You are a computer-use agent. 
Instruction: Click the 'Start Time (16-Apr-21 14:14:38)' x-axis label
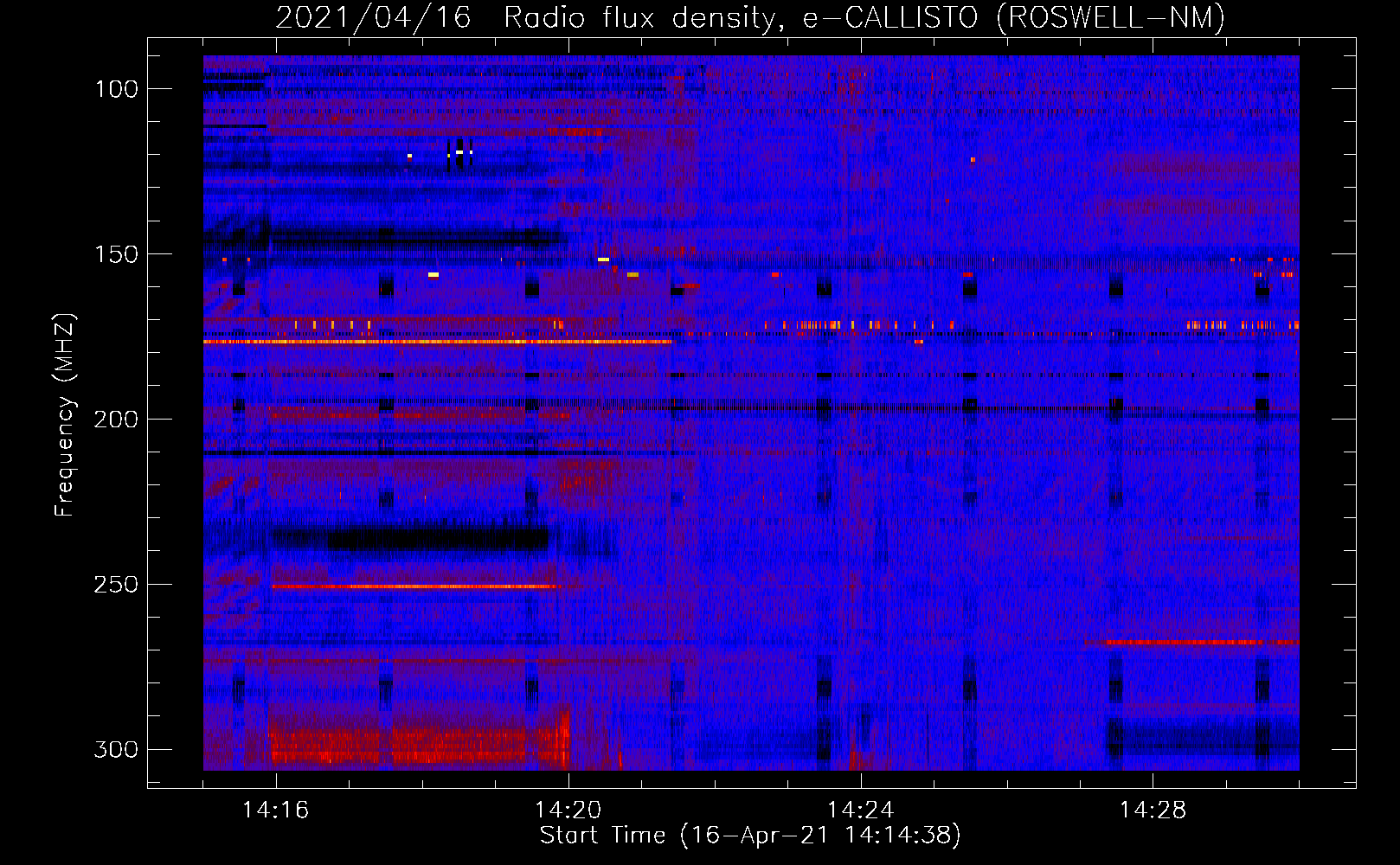pos(750,835)
